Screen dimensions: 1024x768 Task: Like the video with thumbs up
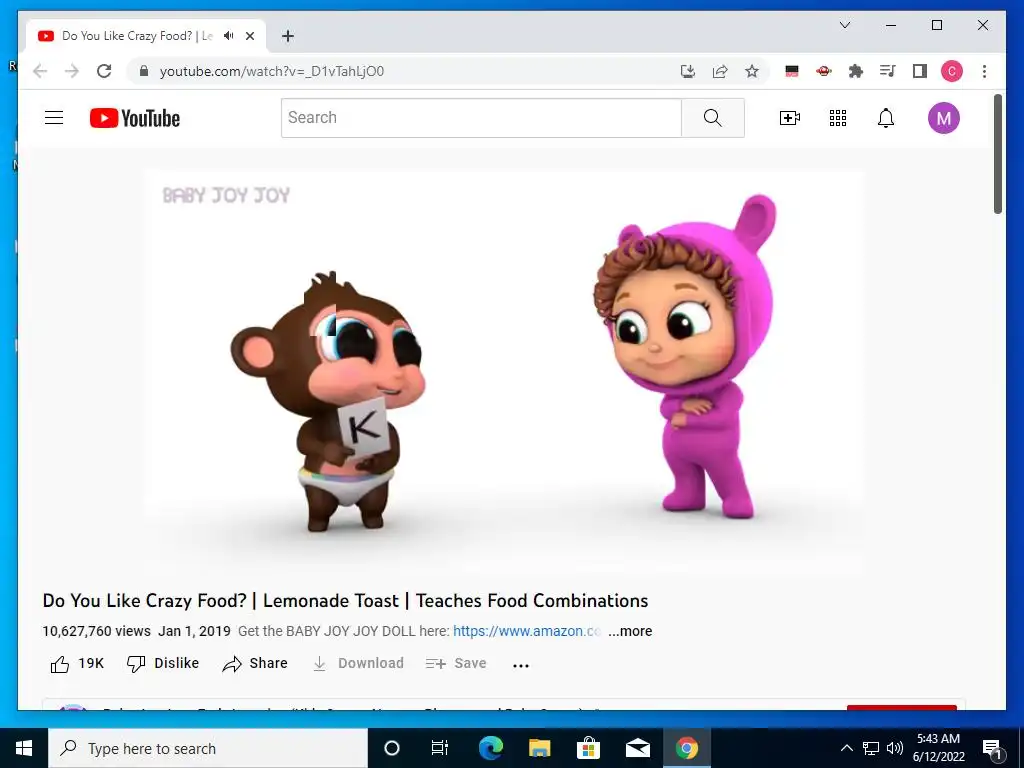coord(60,664)
